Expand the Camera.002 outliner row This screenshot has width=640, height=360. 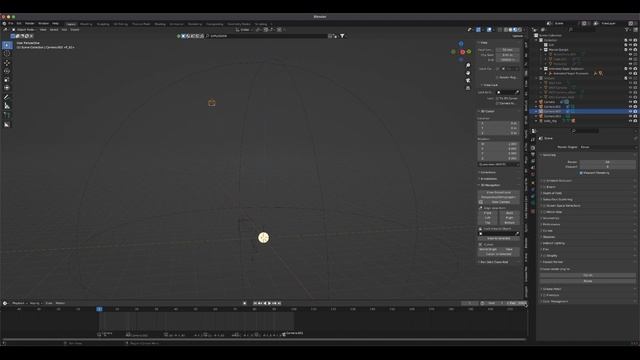pos(537,111)
